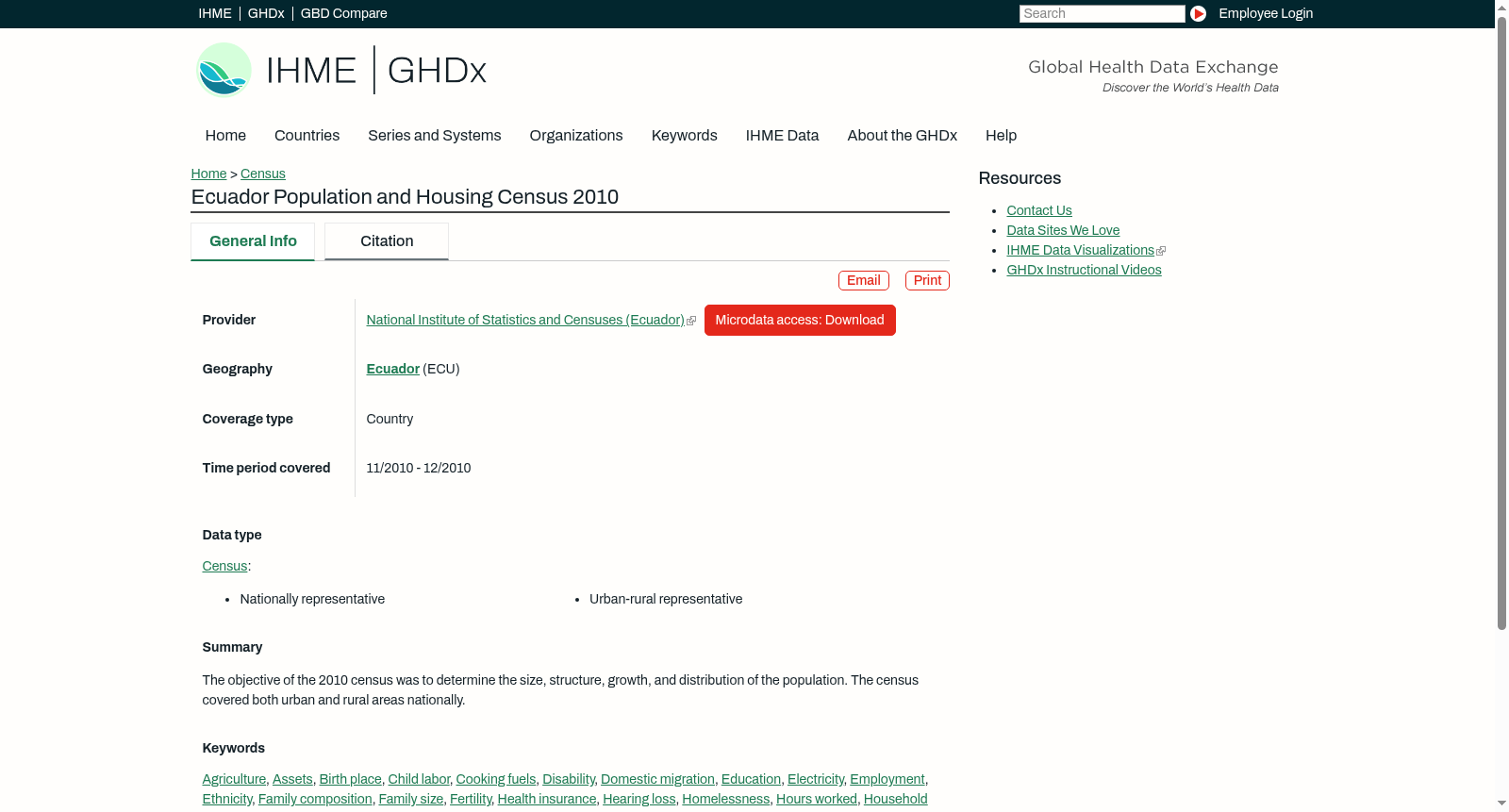Click the scrollbar up arrow
Image resolution: width=1509 pixels, height=812 pixels.
click(1501, 7)
